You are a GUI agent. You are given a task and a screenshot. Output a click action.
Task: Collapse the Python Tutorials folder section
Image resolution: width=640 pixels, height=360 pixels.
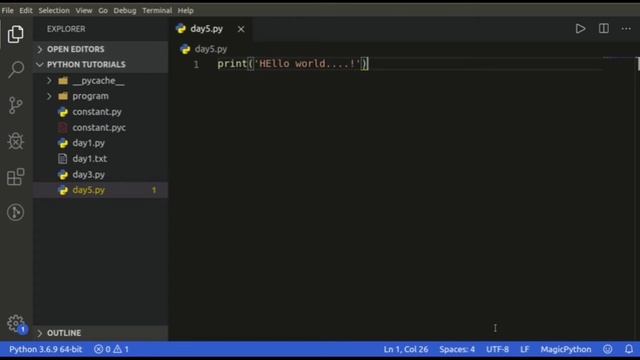coord(100,64)
